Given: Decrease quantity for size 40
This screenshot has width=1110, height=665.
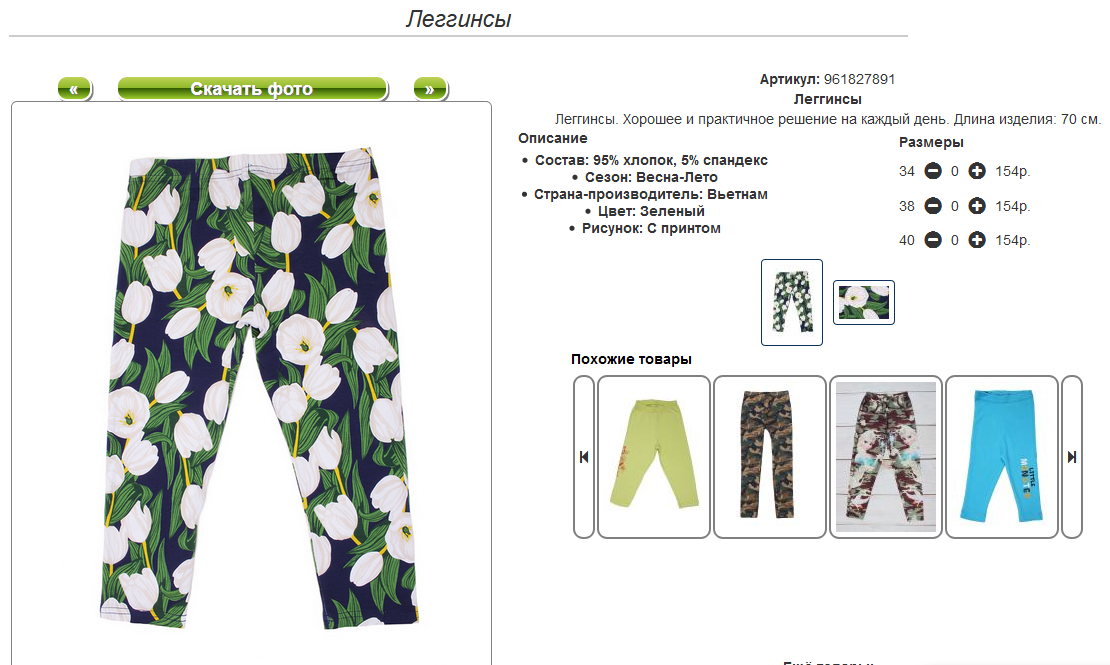Looking at the screenshot, I should [933, 240].
